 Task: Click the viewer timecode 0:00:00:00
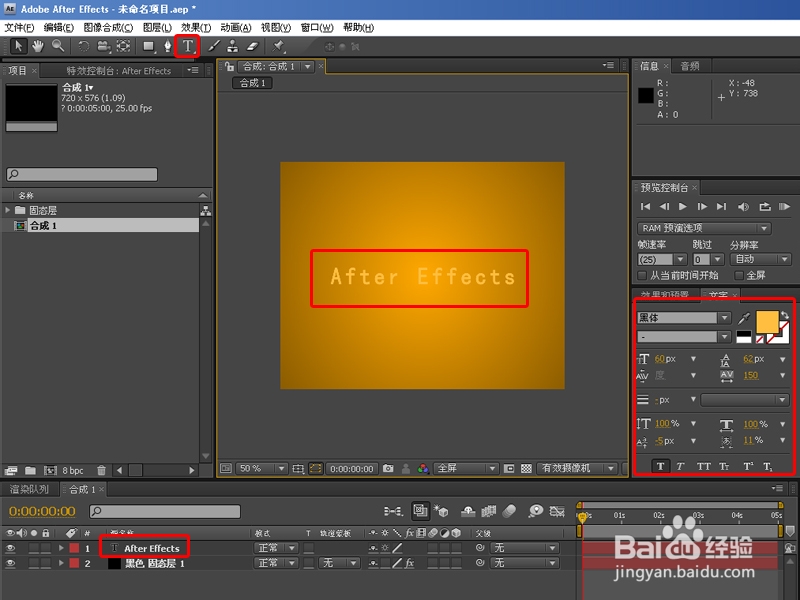coord(352,469)
